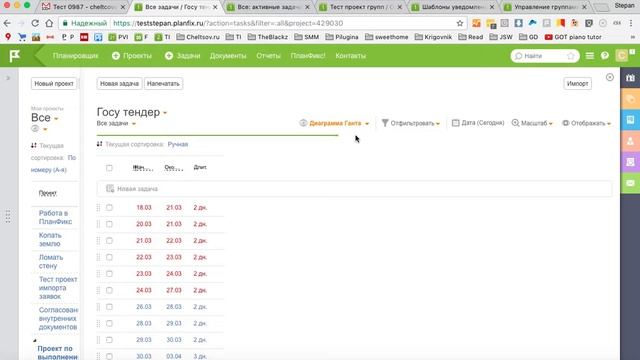Check the task row starting 23.03
This screenshot has width=640, height=360.
click(x=109, y=274)
